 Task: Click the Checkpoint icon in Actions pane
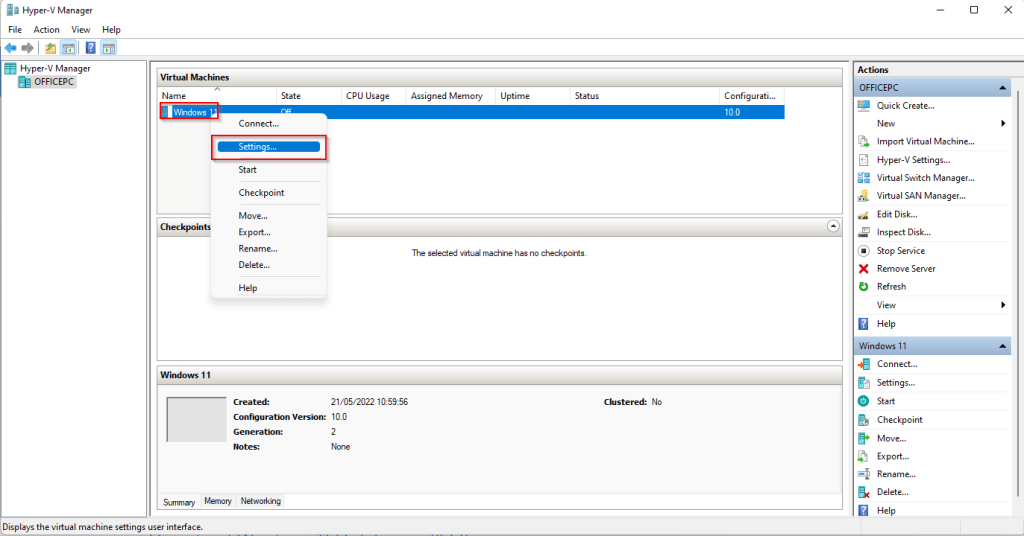pyautogui.click(x=863, y=420)
